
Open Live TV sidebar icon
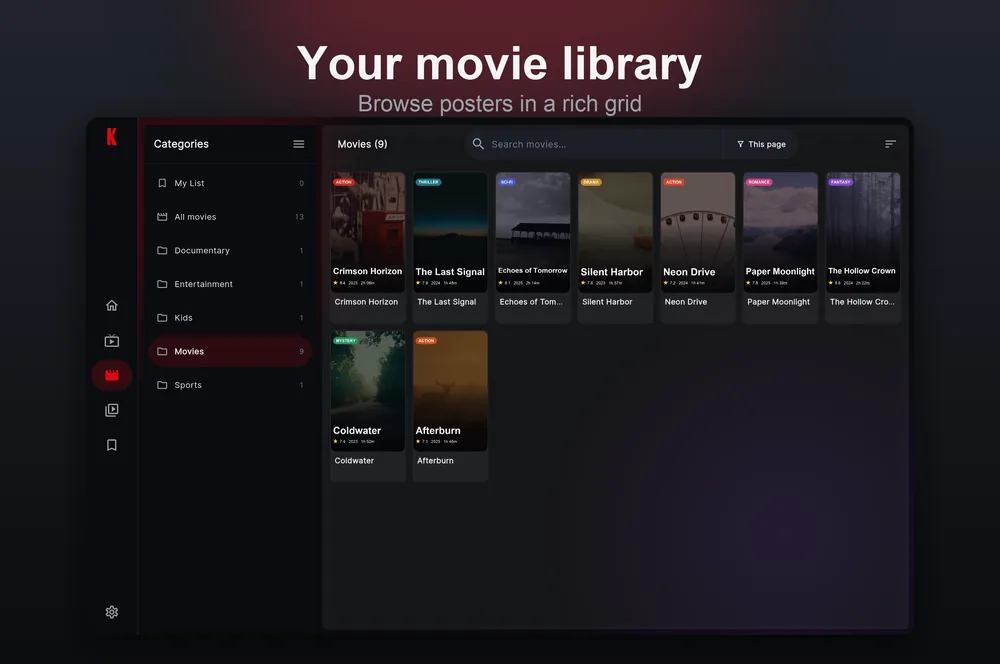tap(112, 341)
